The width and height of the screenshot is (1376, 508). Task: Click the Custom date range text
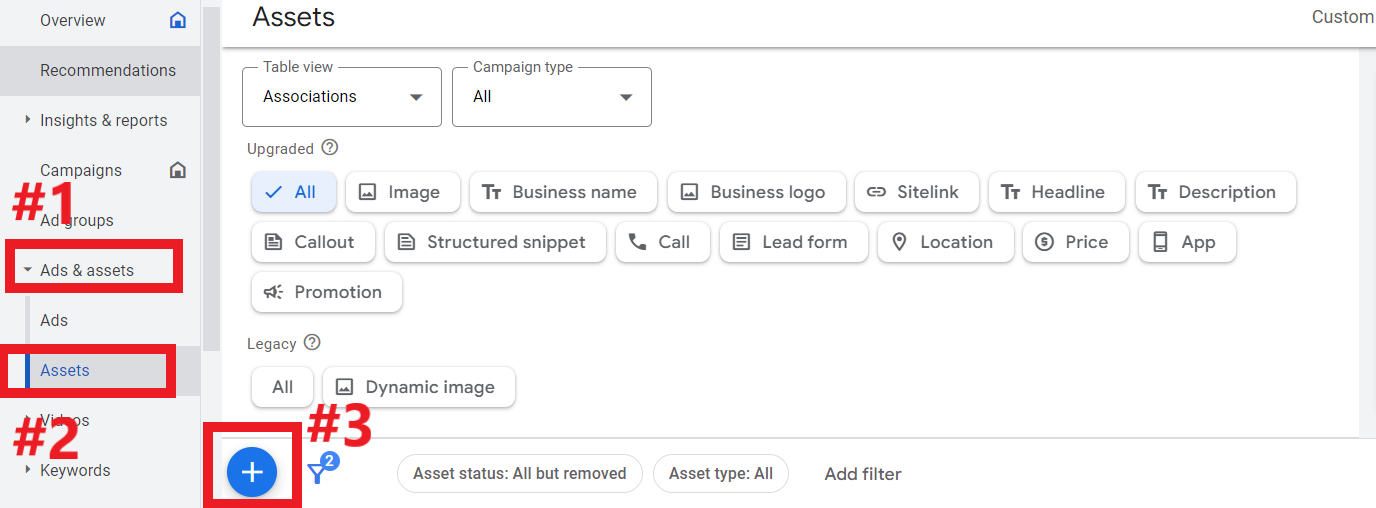pos(1343,17)
